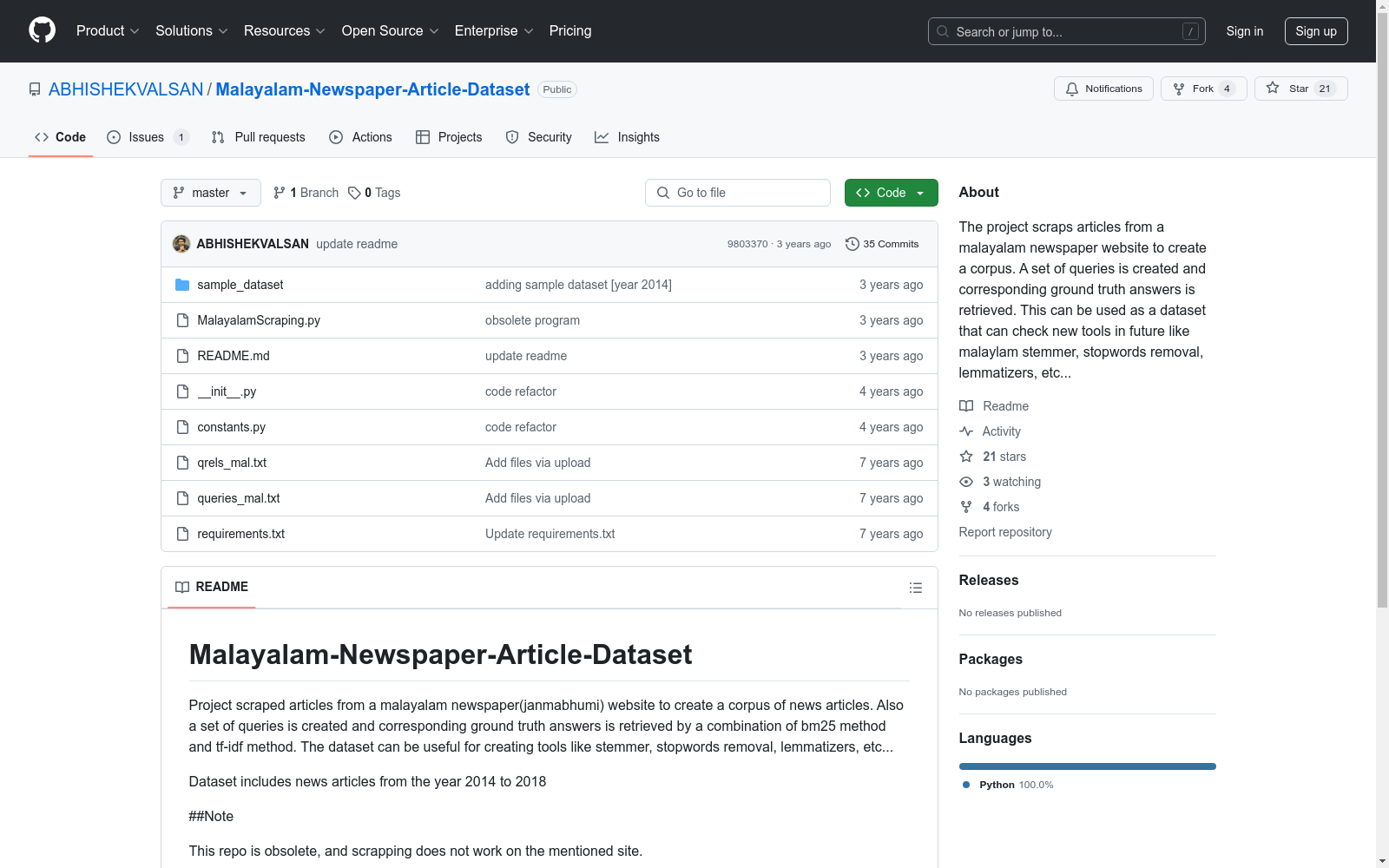This screenshot has height=868, width=1389.
Task: Open the Notifications button
Action: pyautogui.click(x=1103, y=89)
